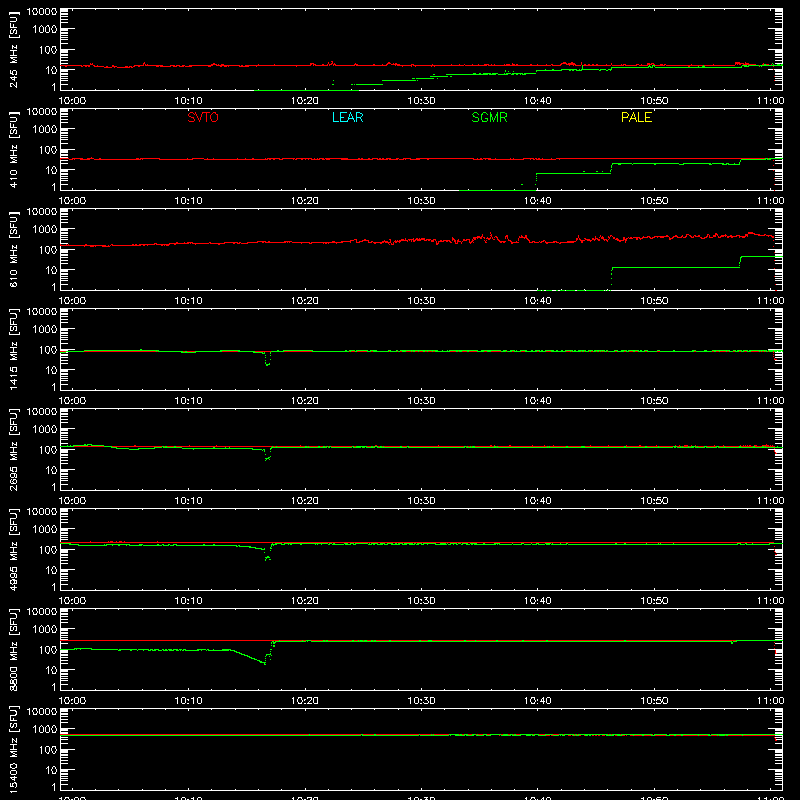Click the 10 y-axis value on the 1415 MHz plot
This screenshot has height=800, width=800.
click(x=51, y=370)
